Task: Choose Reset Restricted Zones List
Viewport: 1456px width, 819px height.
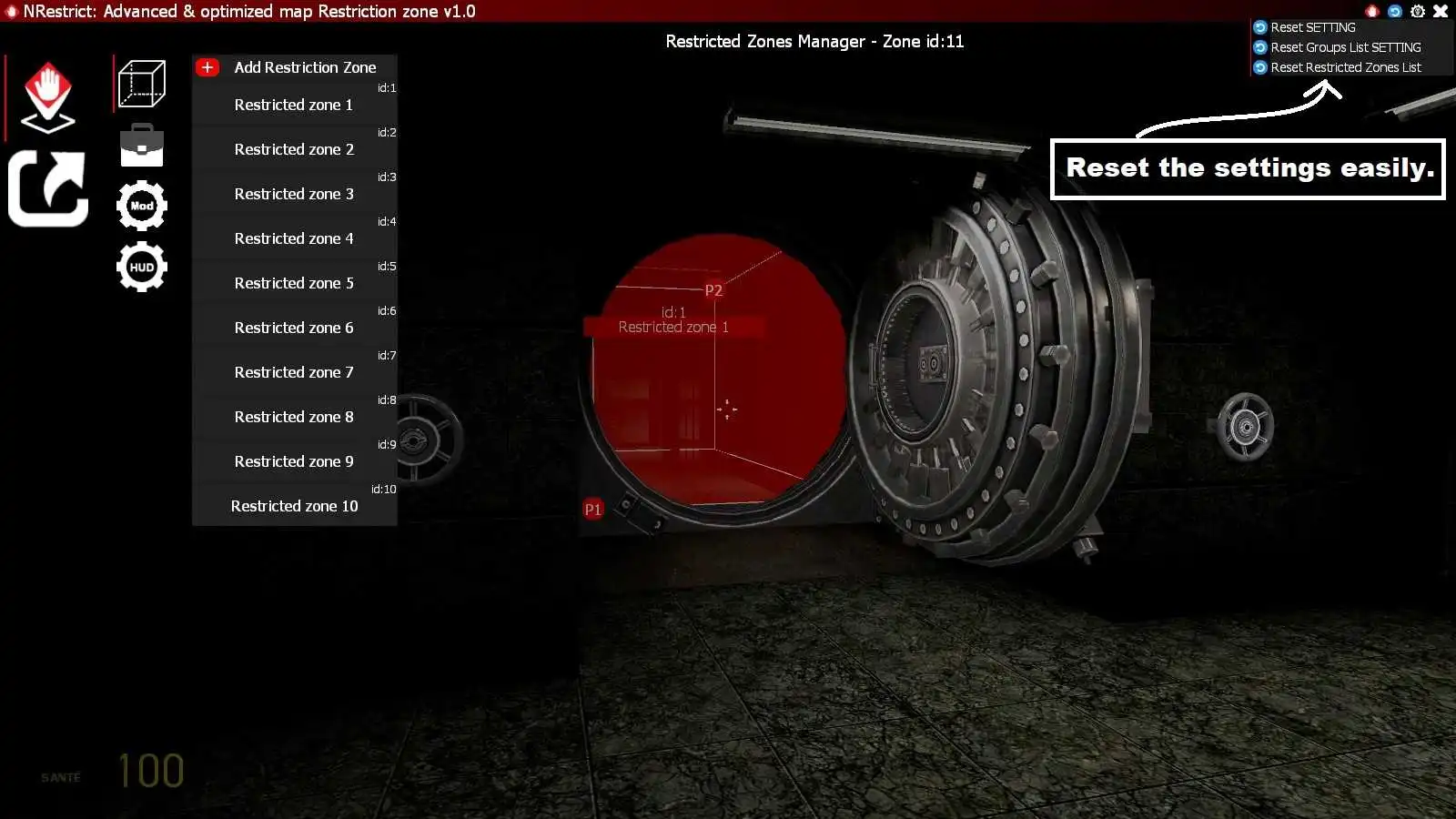Action: [x=1345, y=67]
